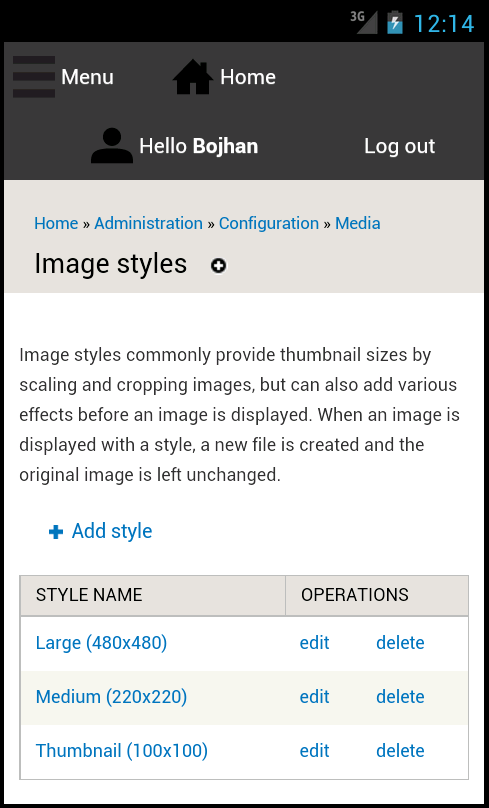The image size is (489, 808).
Task: Edit the Large image style
Action: pyautogui.click(x=314, y=643)
